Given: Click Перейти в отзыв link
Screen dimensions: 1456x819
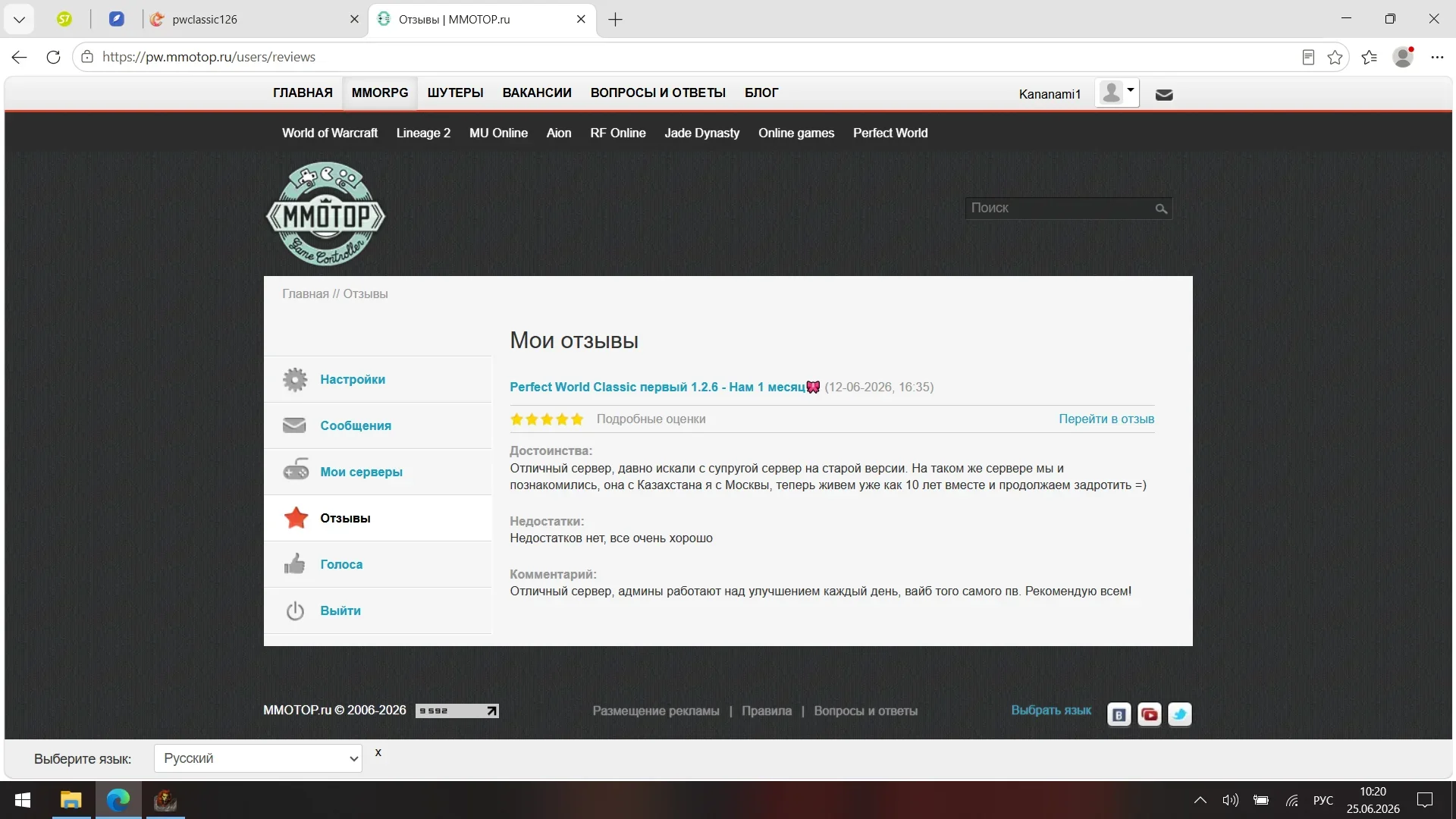Looking at the screenshot, I should click(1106, 419).
